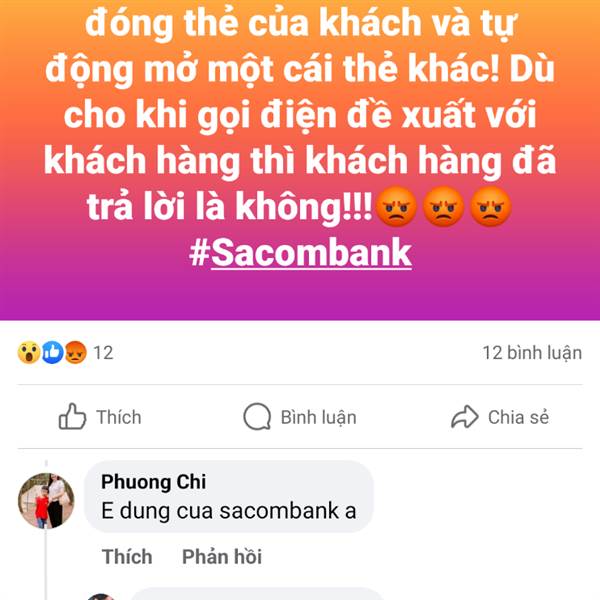Tap the gradient post status text
This screenshot has width=600, height=600.
coord(300,115)
